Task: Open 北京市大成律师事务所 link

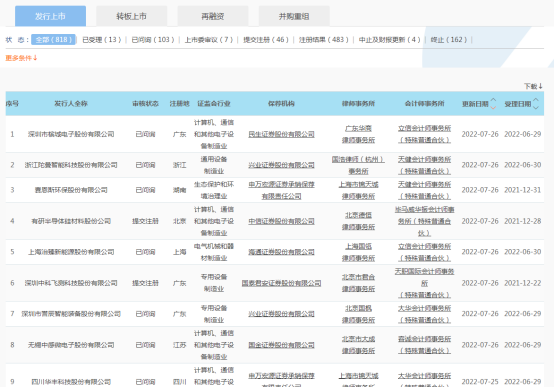Action: [x=358, y=345]
